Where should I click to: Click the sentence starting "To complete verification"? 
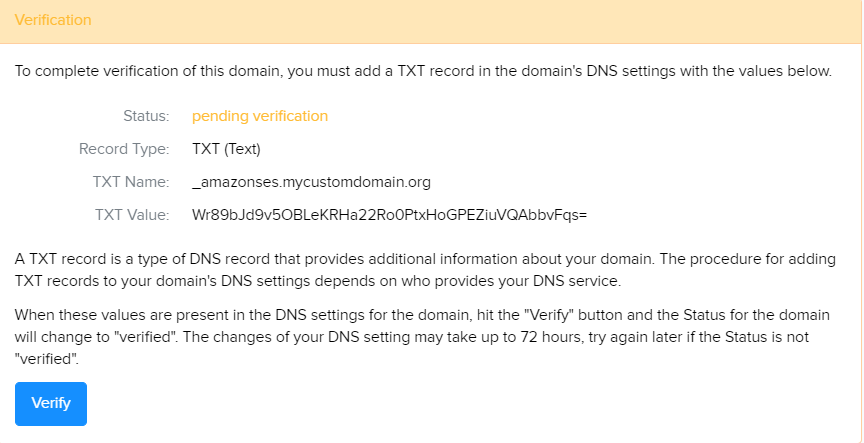pos(423,71)
